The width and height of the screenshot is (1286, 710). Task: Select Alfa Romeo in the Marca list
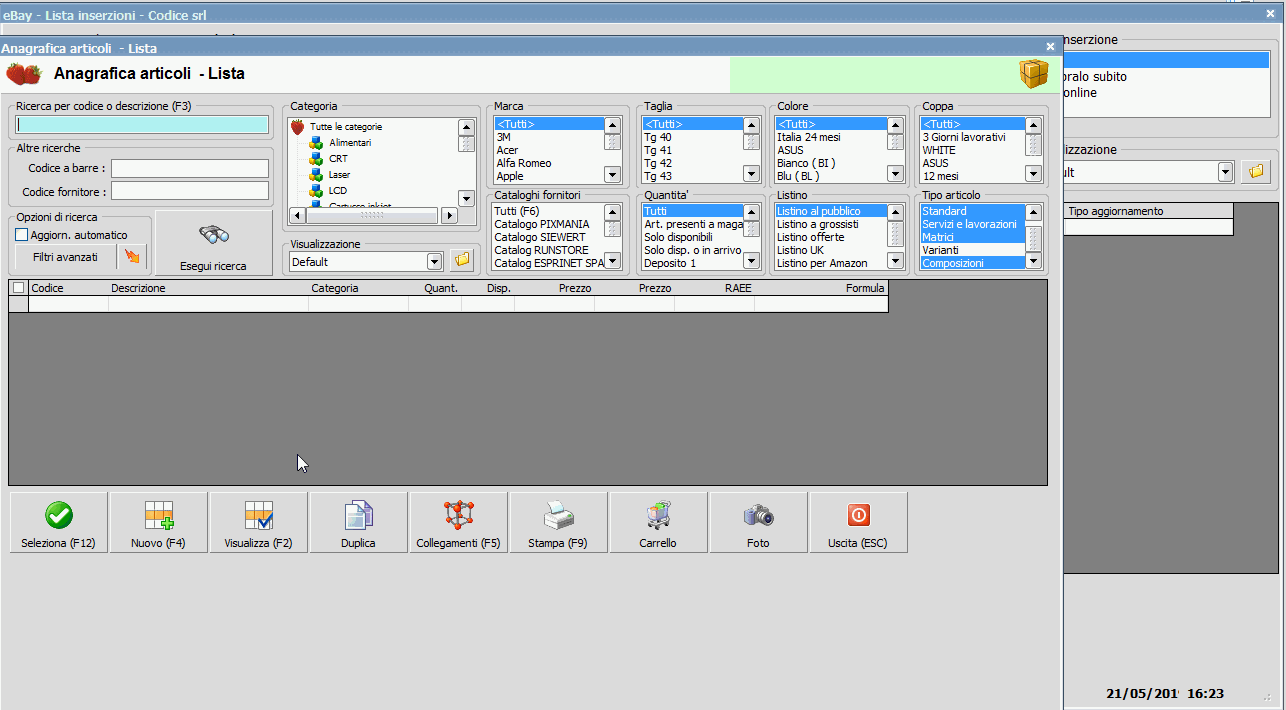tap(548, 163)
